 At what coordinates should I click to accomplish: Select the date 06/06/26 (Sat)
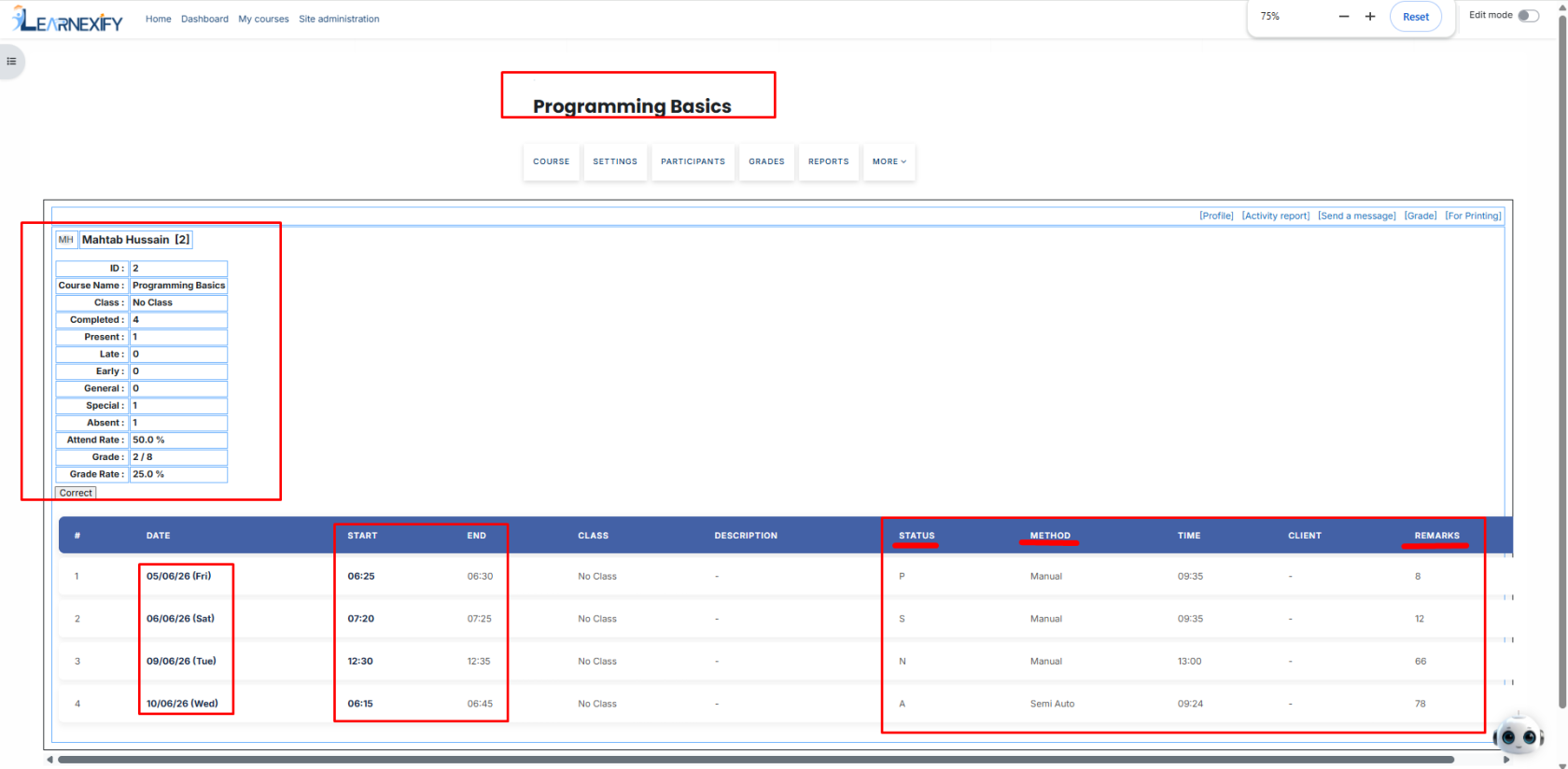tap(180, 619)
